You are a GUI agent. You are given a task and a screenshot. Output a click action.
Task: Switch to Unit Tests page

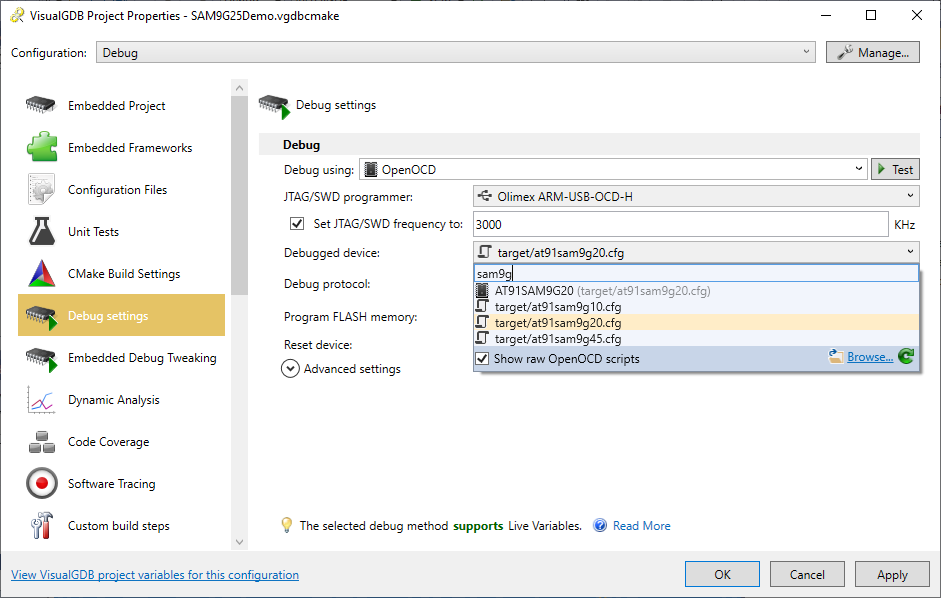pos(122,231)
